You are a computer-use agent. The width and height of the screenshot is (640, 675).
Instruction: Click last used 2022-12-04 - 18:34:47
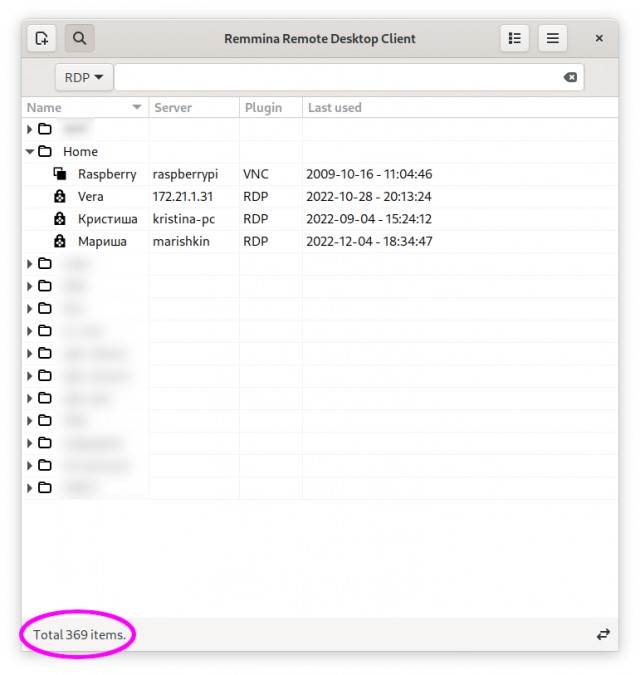(x=369, y=241)
